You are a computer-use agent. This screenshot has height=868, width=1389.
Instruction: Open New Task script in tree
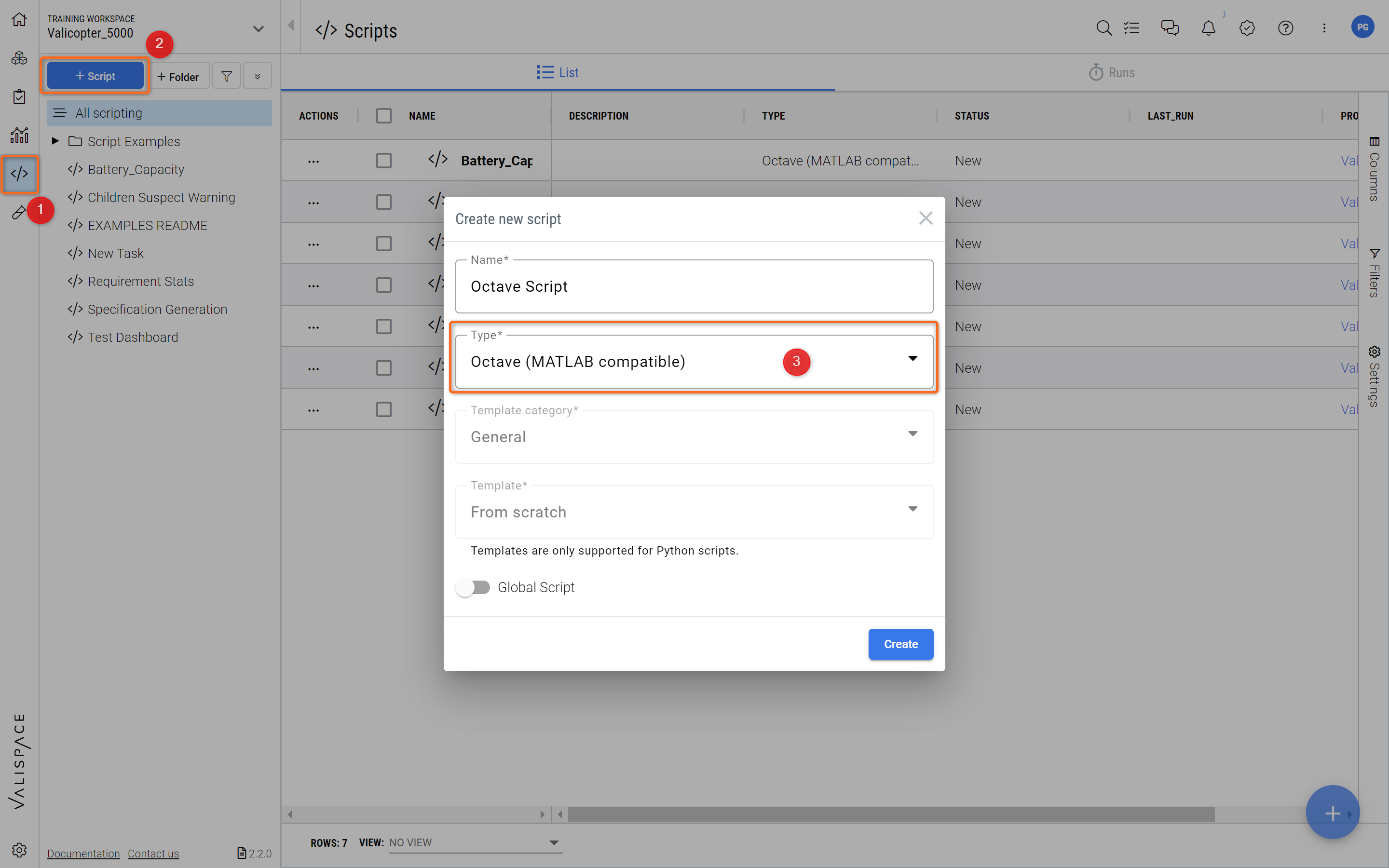click(115, 253)
